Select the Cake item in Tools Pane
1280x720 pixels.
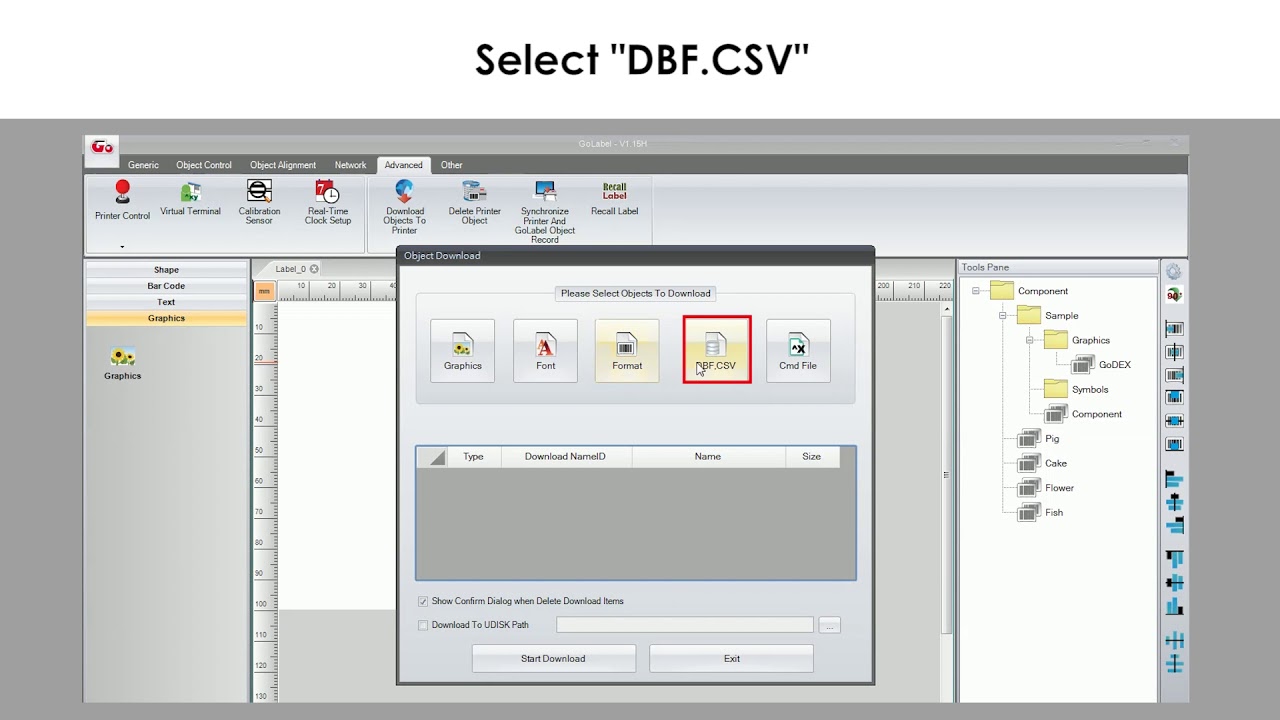[1055, 463]
